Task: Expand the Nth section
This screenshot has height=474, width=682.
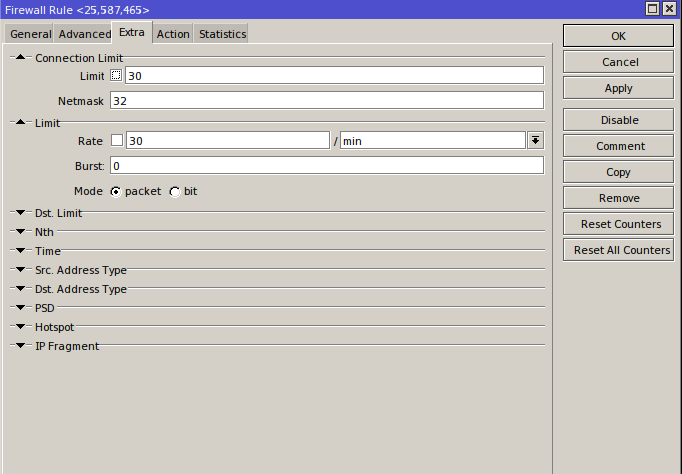Action: click(20, 232)
